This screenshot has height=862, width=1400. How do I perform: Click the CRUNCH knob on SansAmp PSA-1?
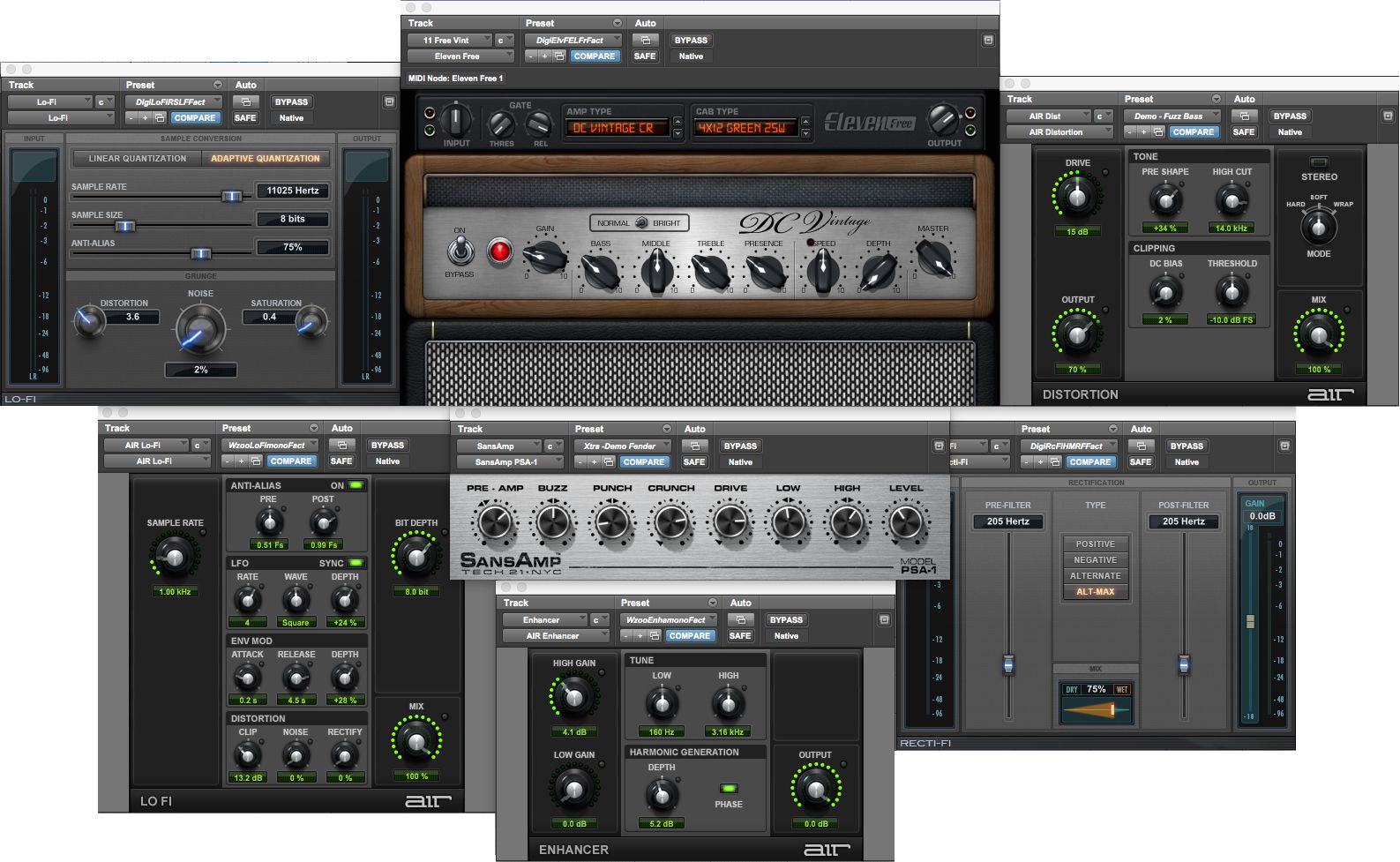[670, 522]
